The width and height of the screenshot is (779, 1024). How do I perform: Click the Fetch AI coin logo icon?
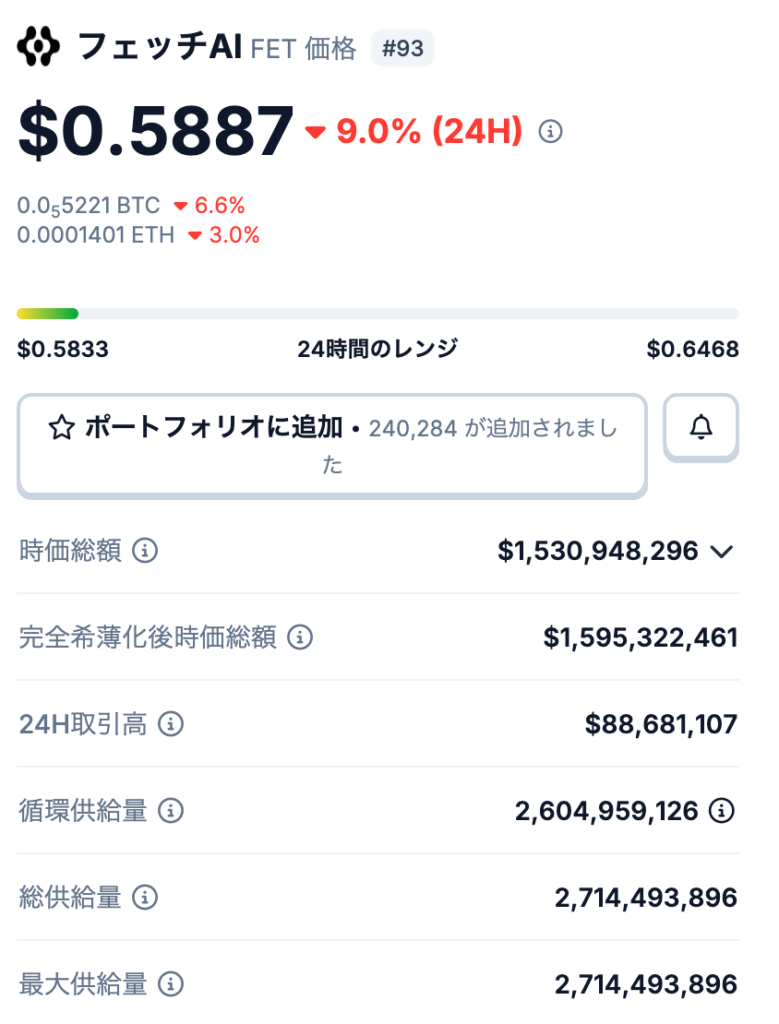pyautogui.click(x=39, y=47)
